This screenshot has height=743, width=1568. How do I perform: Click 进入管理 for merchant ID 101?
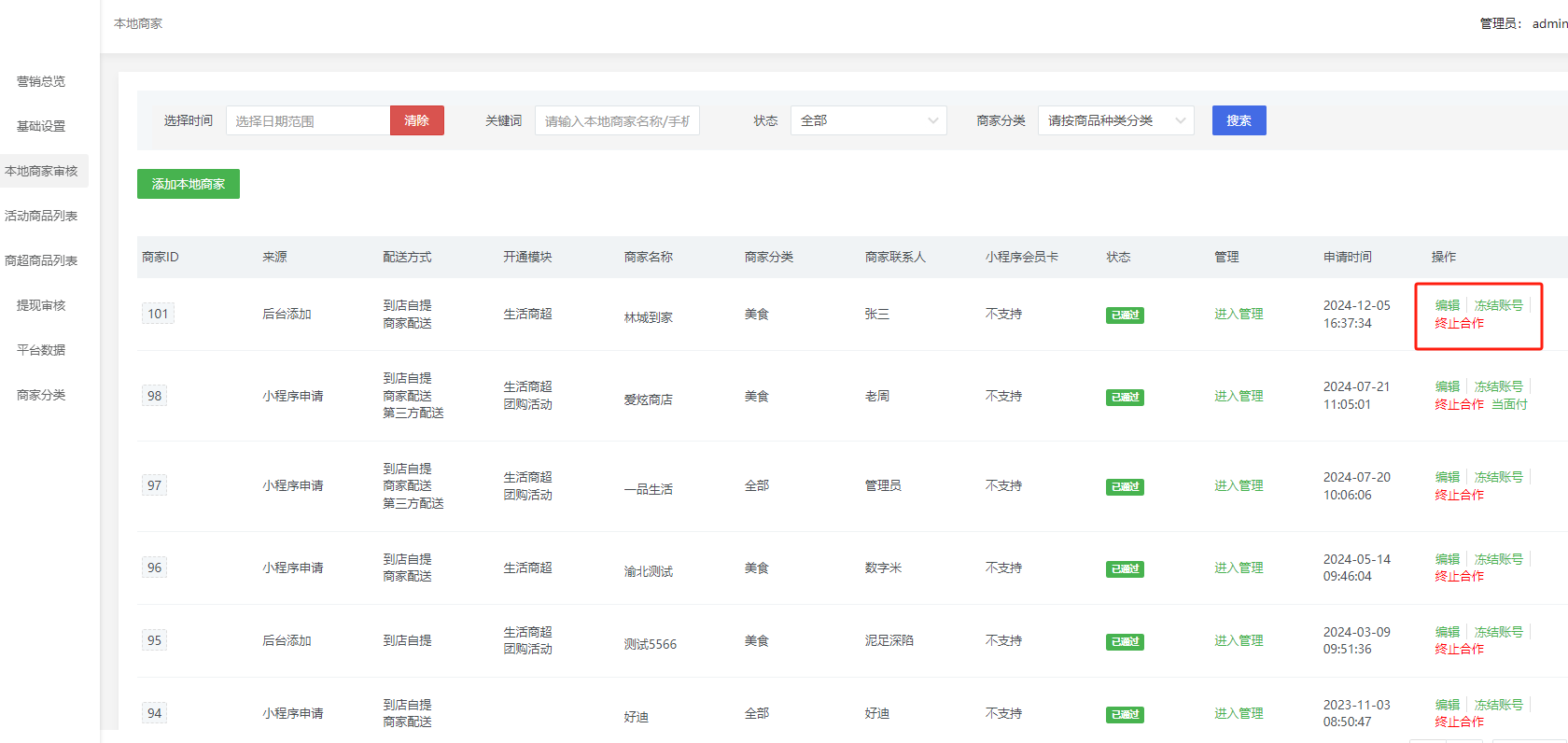1239,314
